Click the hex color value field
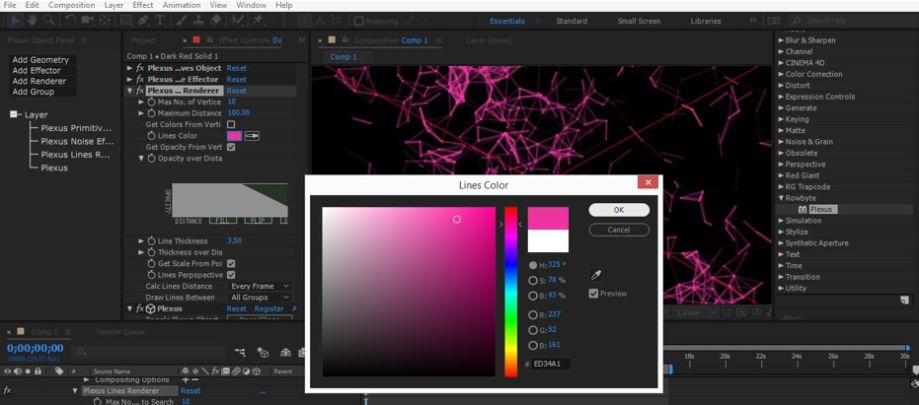 [x=550, y=365]
